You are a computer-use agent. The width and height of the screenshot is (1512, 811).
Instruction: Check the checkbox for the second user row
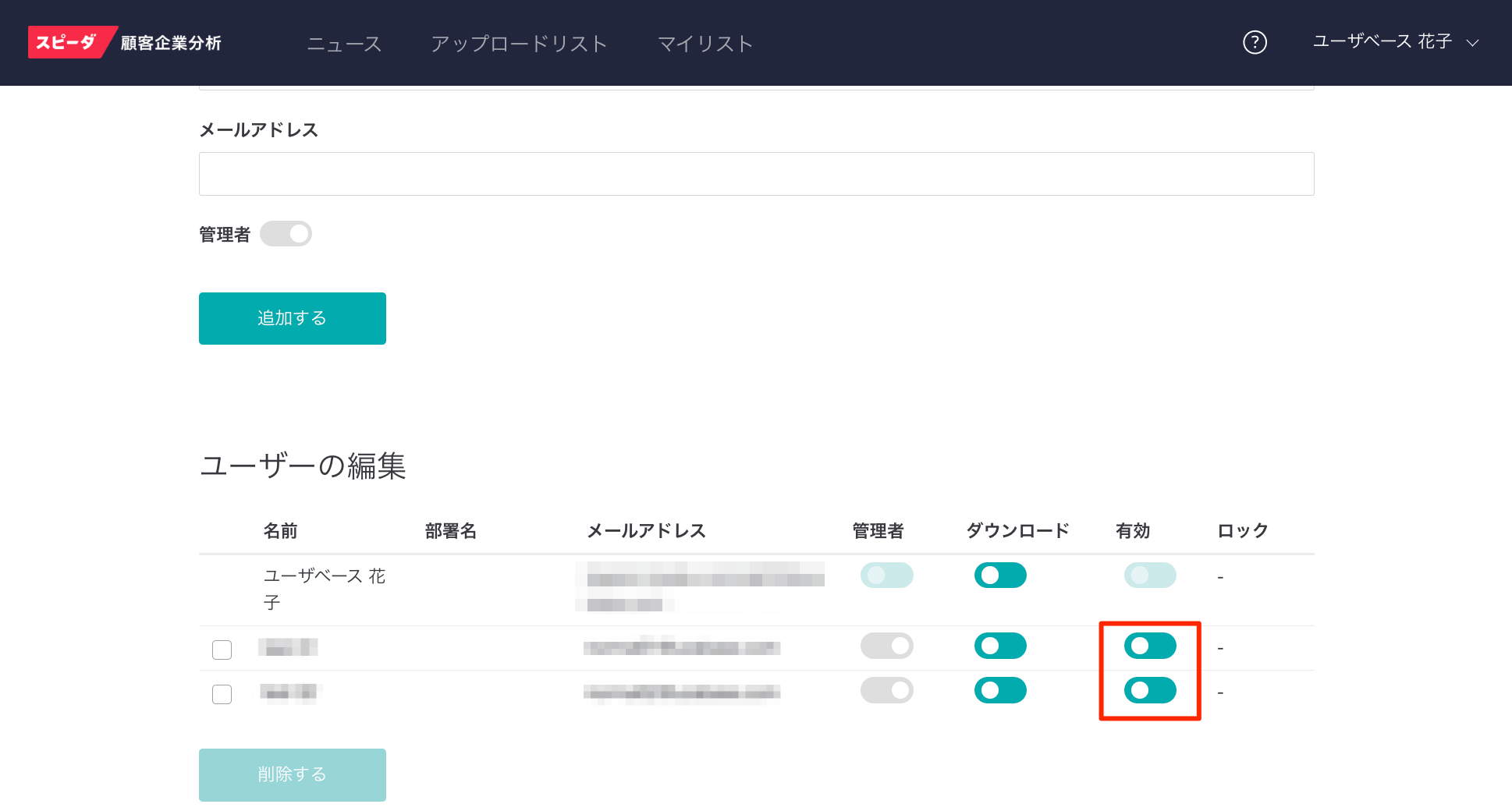pos(222,650)
